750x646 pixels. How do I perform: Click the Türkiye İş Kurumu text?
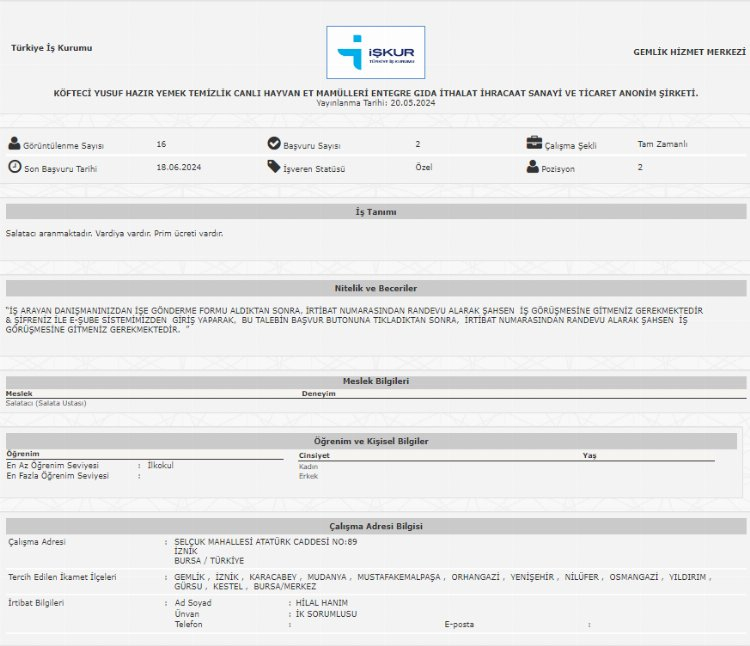point(51,48)
